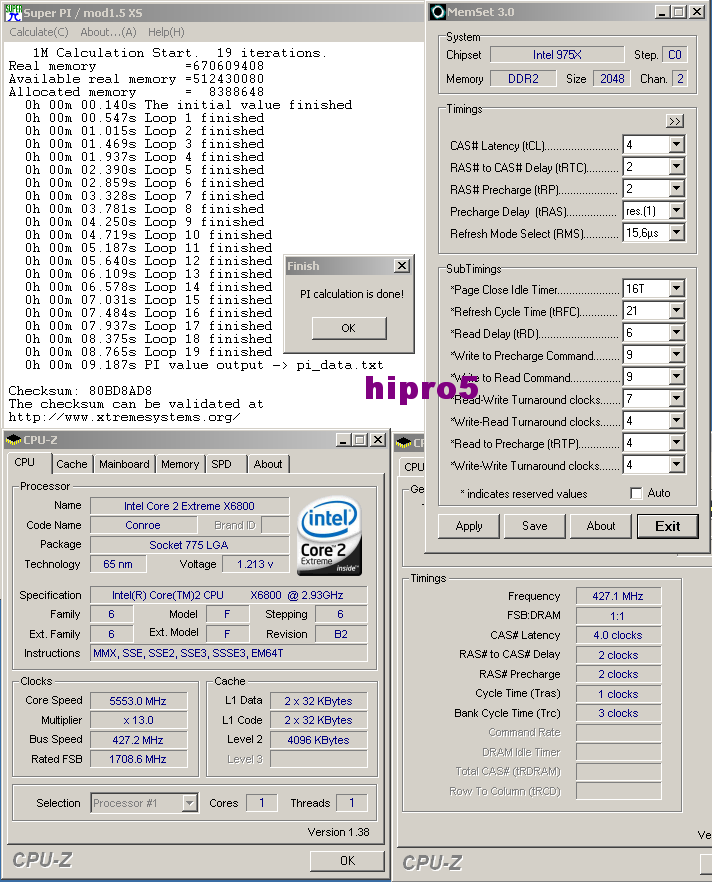Click the Exit button in MemSet
This screenshot has width=712, height=882.
tap(667, 526)
